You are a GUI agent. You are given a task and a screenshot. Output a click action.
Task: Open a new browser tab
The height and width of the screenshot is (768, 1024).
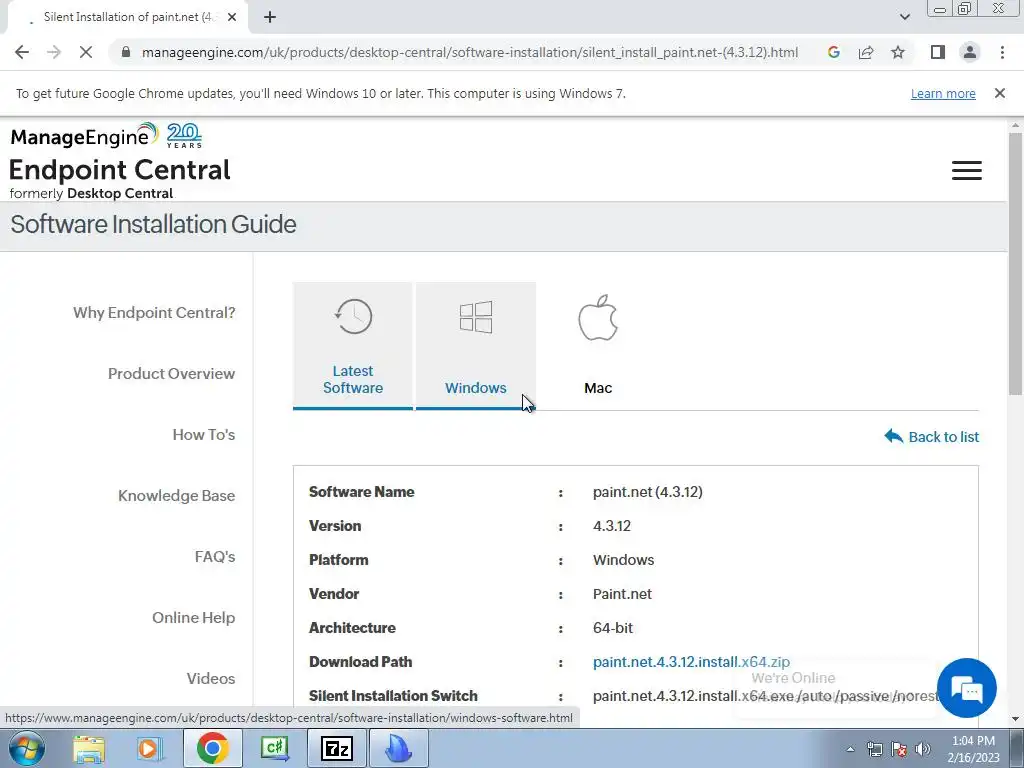coord(270,17)
